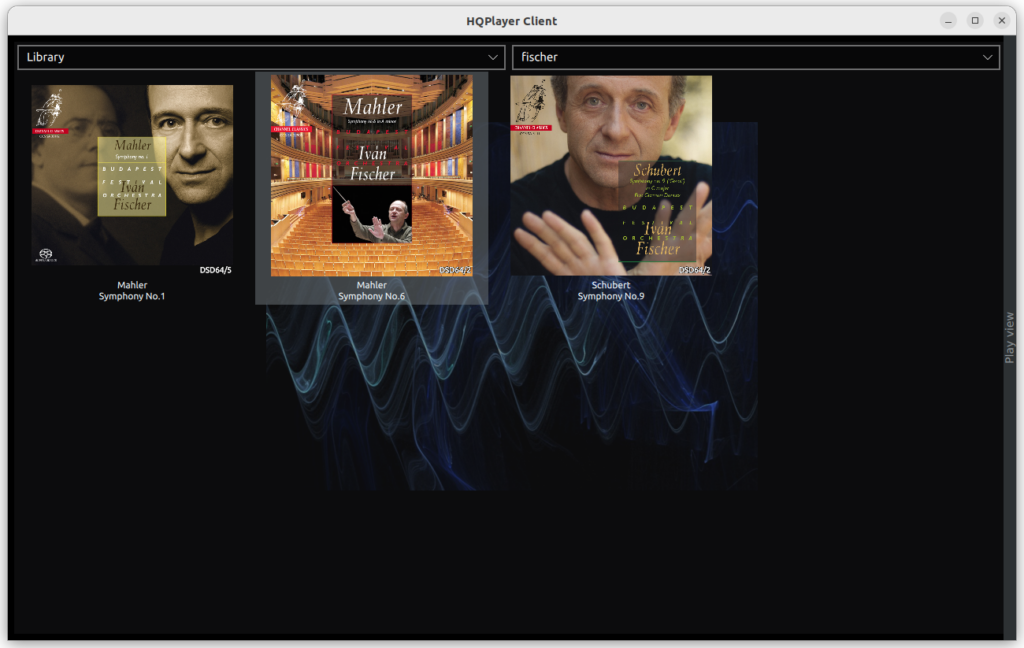Click the chevron on the Library selector

[x=492, y=57]
